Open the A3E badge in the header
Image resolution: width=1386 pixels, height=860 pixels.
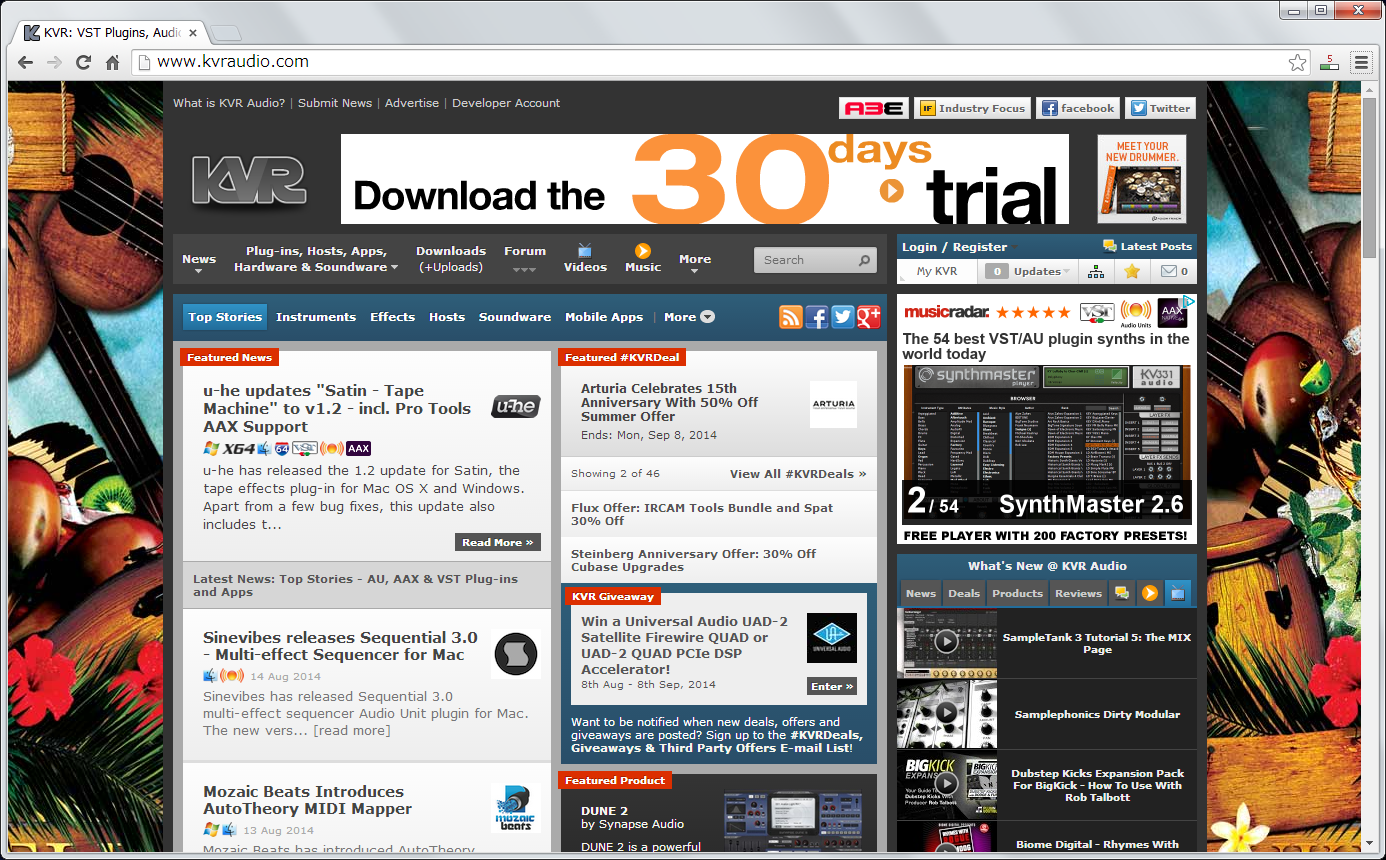pos(874,108)
